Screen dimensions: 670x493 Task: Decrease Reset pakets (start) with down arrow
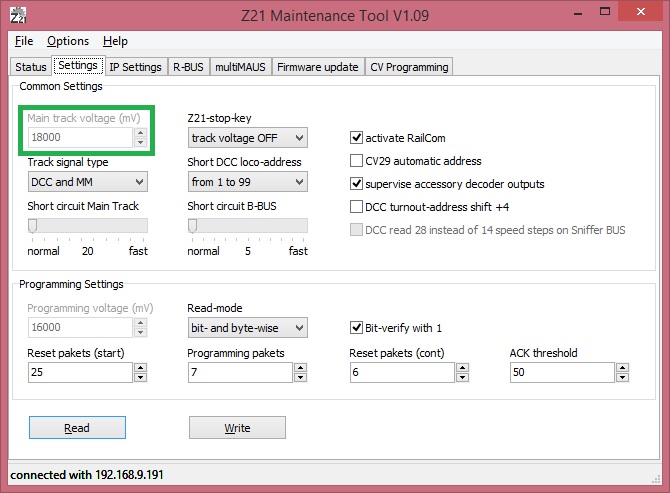pyautogui.click(x=141, y=377)
